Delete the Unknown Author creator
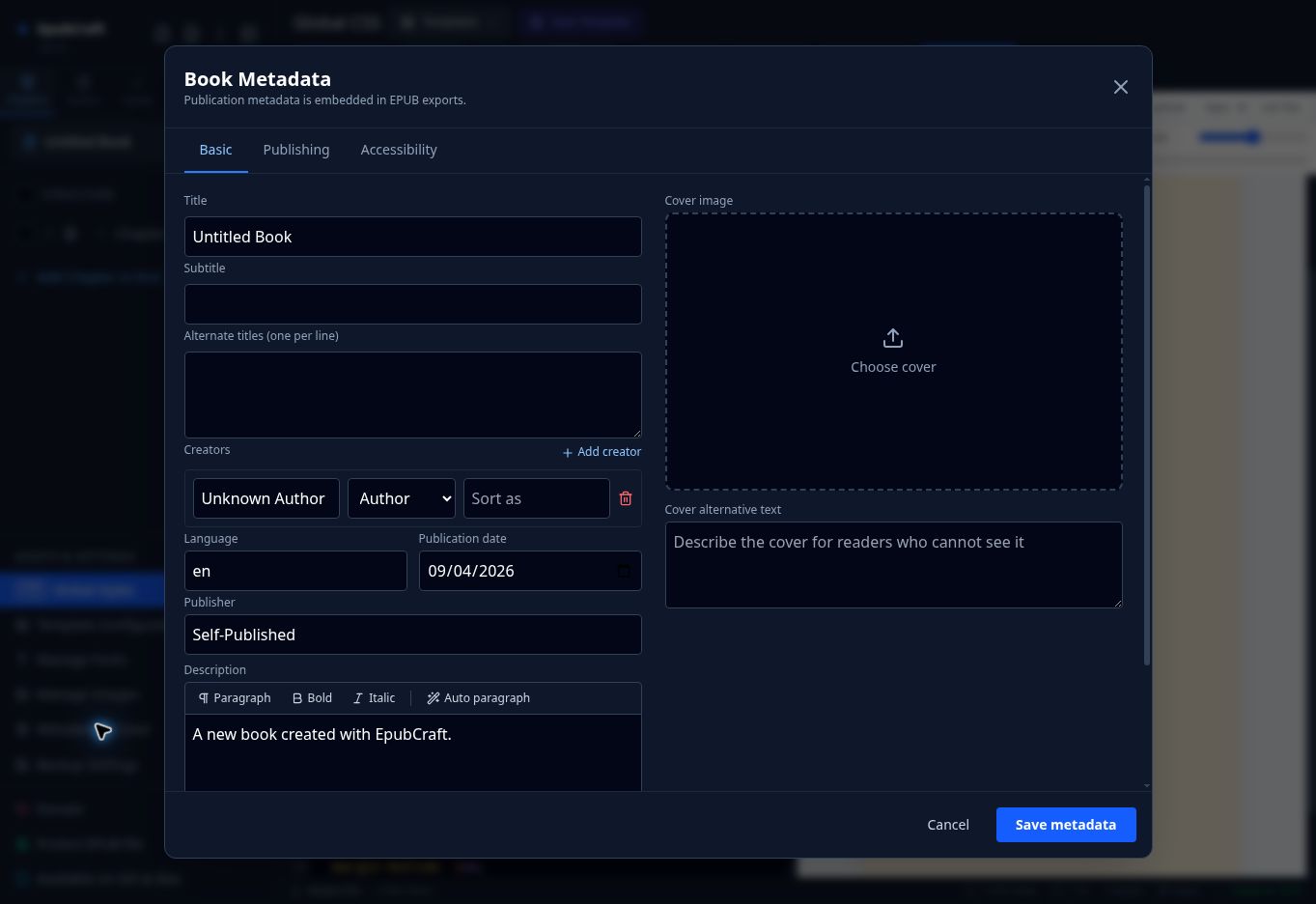1316x904 pixels. [x=626, y=498]
